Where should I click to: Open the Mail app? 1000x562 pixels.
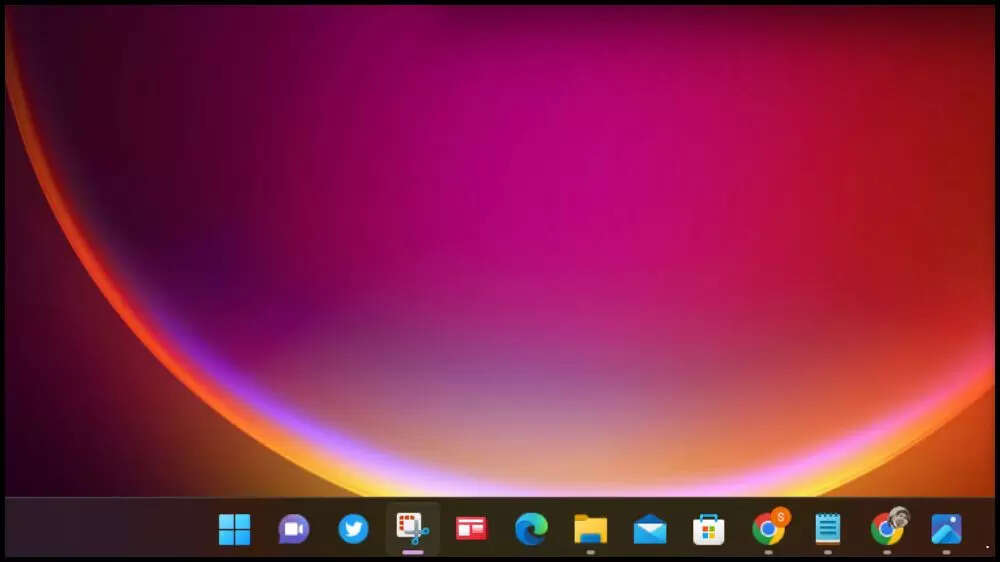click(x=650, y=529)
